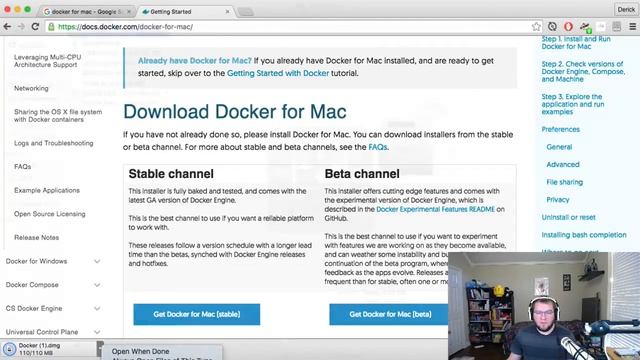Jump to Step 3 Explore the application
Screen dimensions: 640x360
573,104
